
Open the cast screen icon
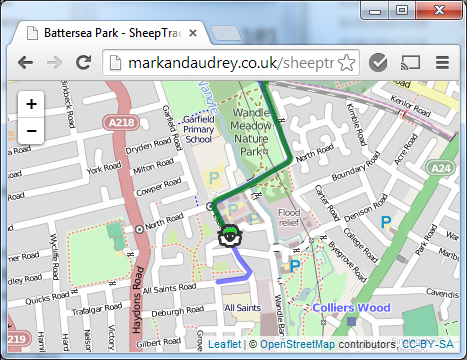point(410,62)
